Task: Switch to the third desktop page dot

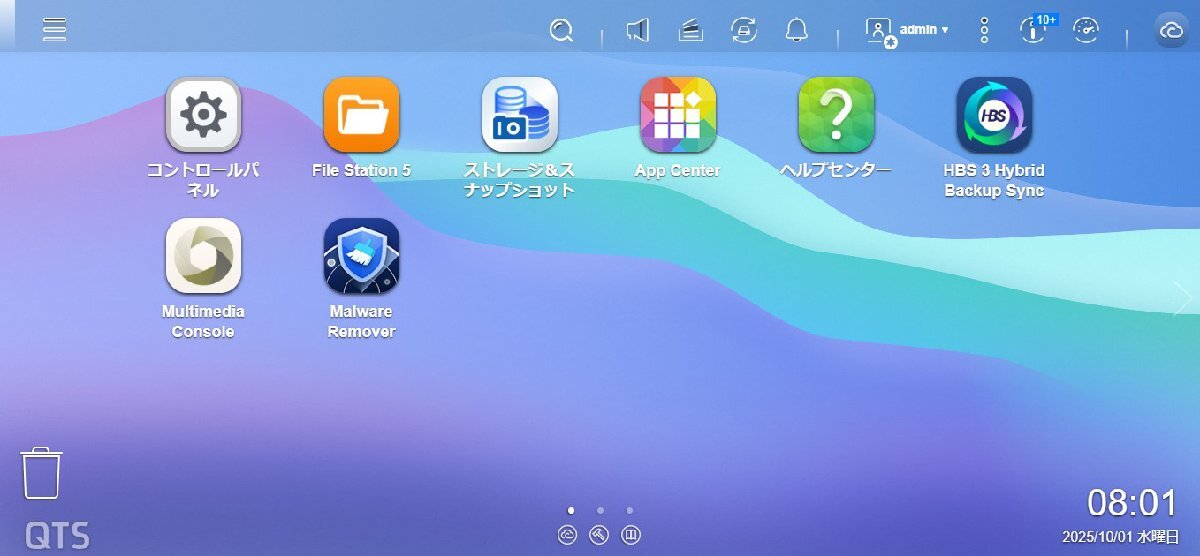Action: 630,510
